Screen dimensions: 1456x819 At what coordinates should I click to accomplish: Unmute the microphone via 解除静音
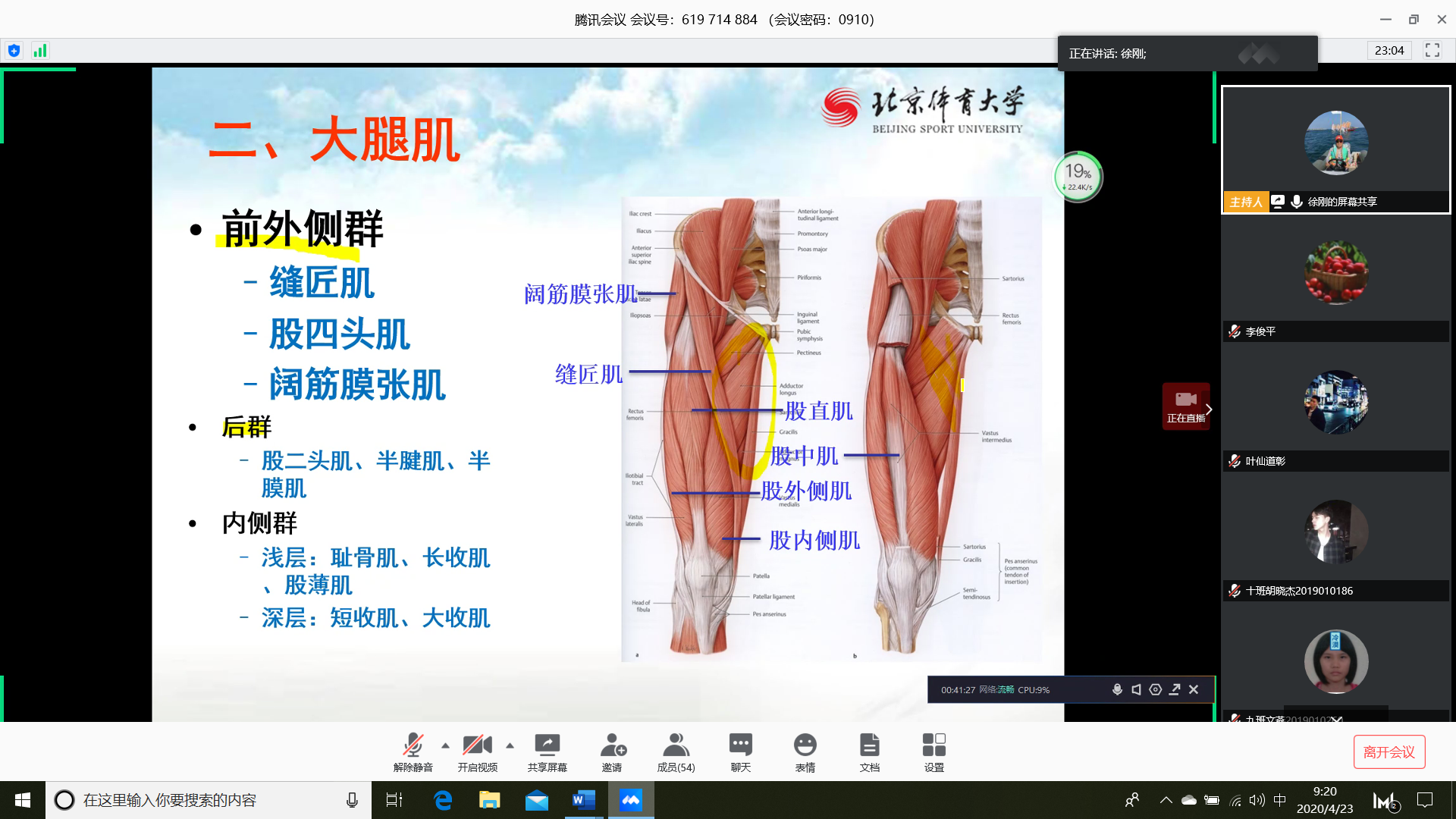point(413,751)
